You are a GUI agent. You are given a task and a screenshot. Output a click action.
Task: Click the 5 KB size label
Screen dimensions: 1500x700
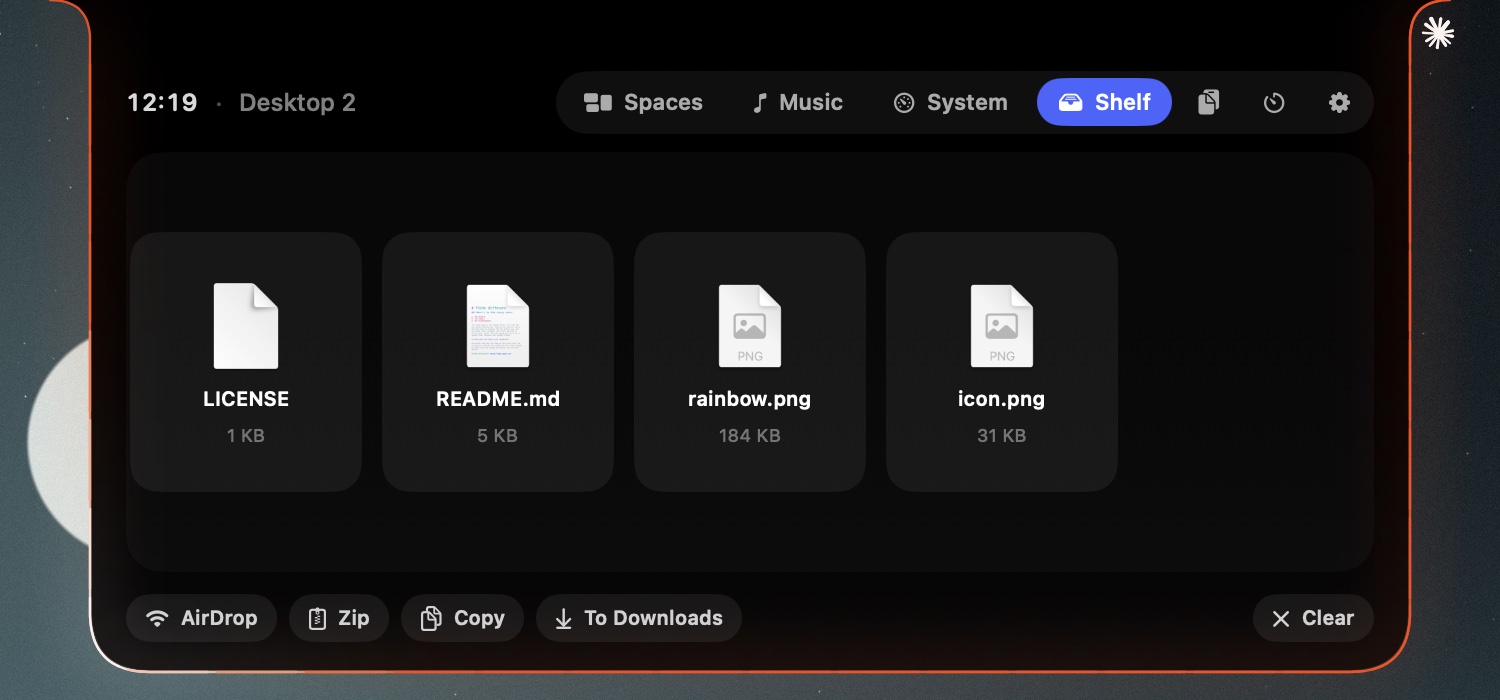(x=498, y=436)
